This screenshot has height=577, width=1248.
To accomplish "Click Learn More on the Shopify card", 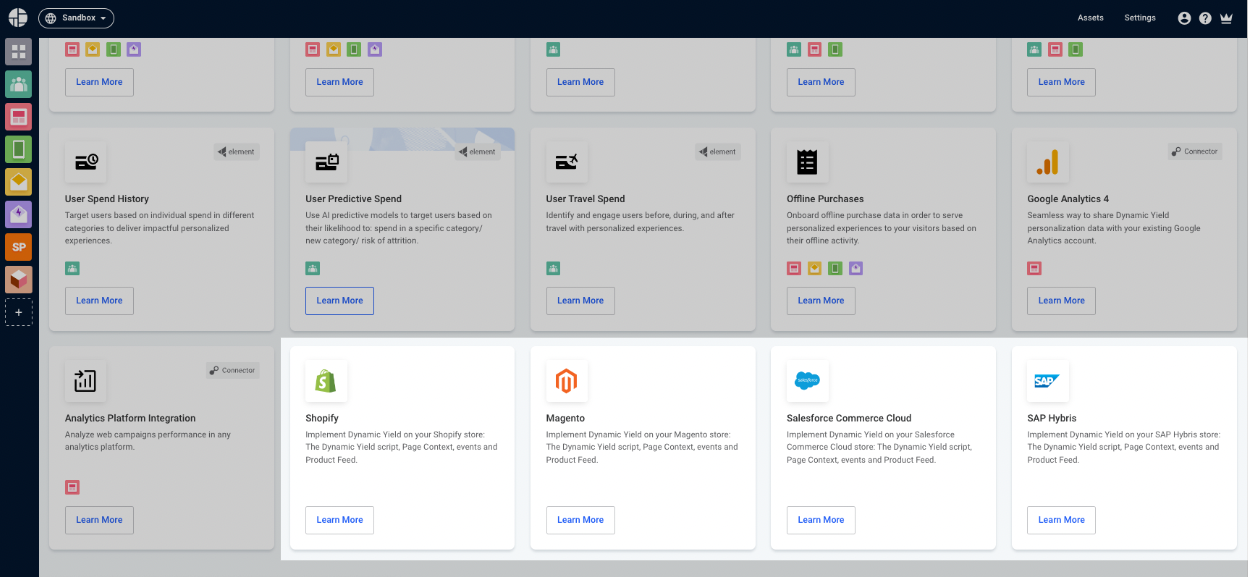I will pos(340,520).
